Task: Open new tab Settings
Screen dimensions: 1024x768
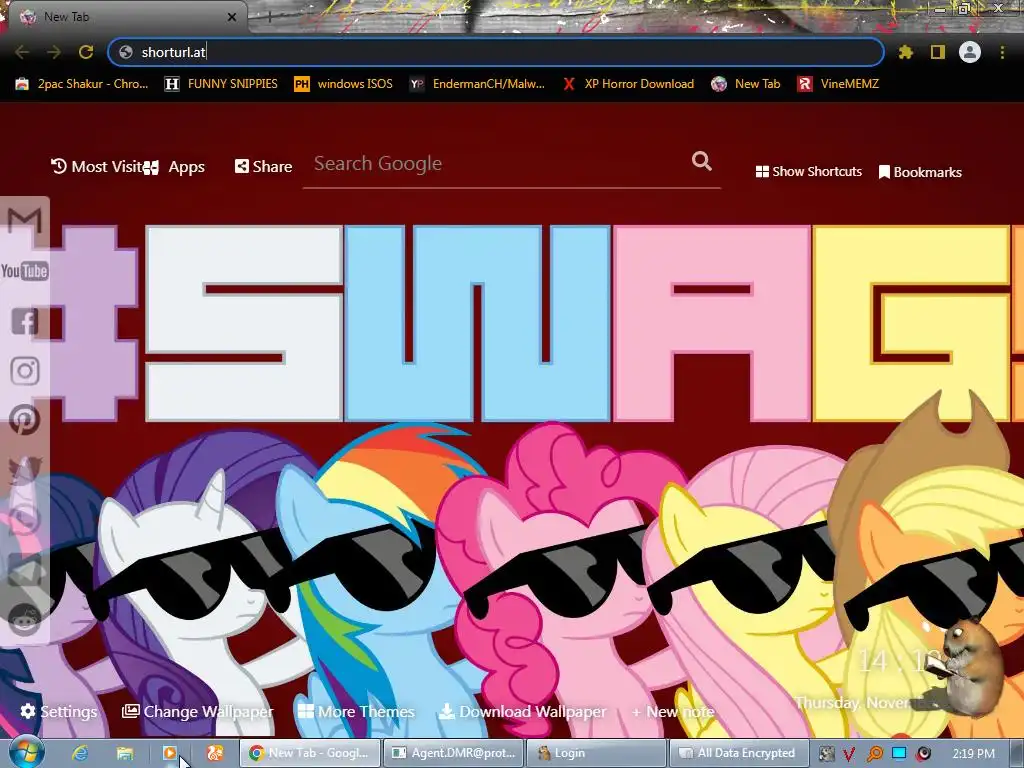Action: pyautogui.click(x=59, y=711)
